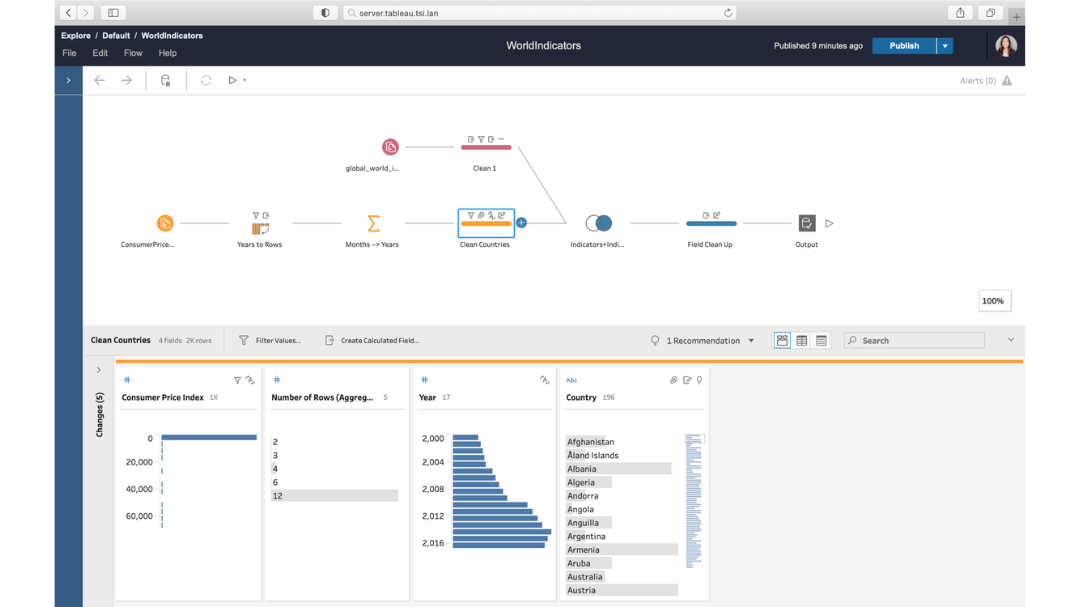This screenshot has height=607, width=1080.
Task: Open the Publish dropdown arrow
Action: pyautogui.click(x=945, y=45)
